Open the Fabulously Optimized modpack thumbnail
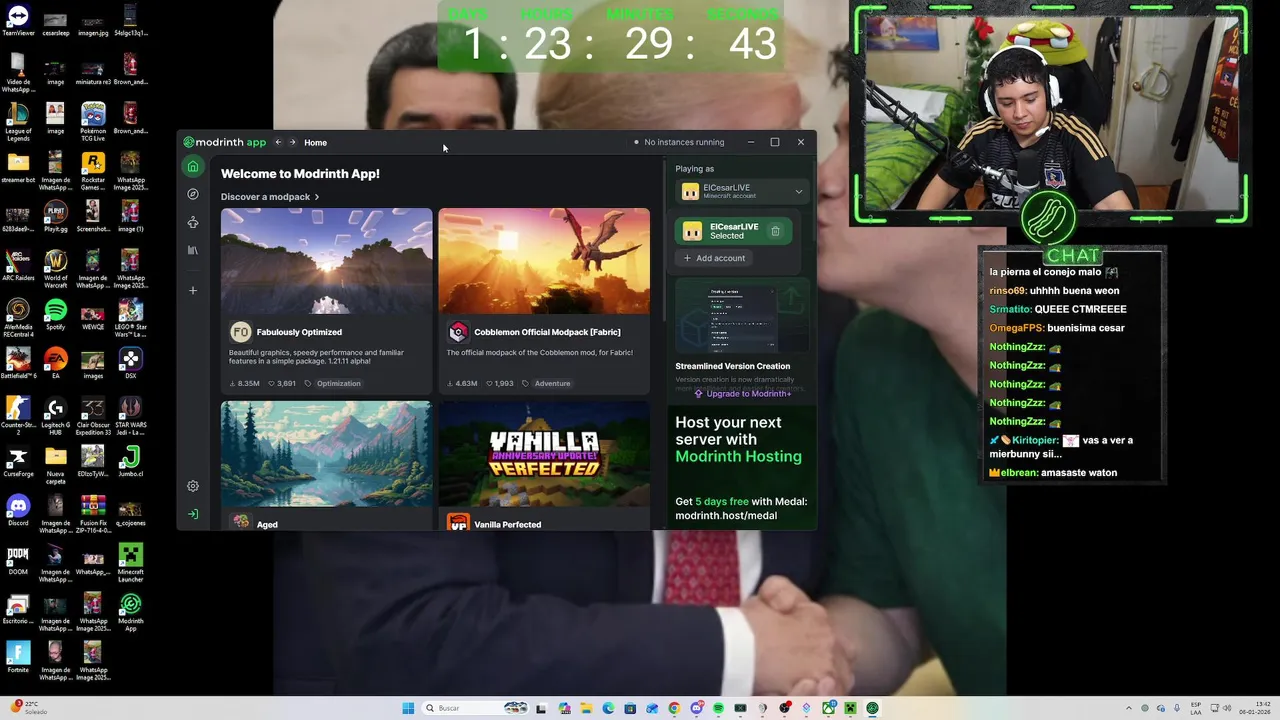The width and height of the screenshot is (1280, 720). (x=326, y=261)
